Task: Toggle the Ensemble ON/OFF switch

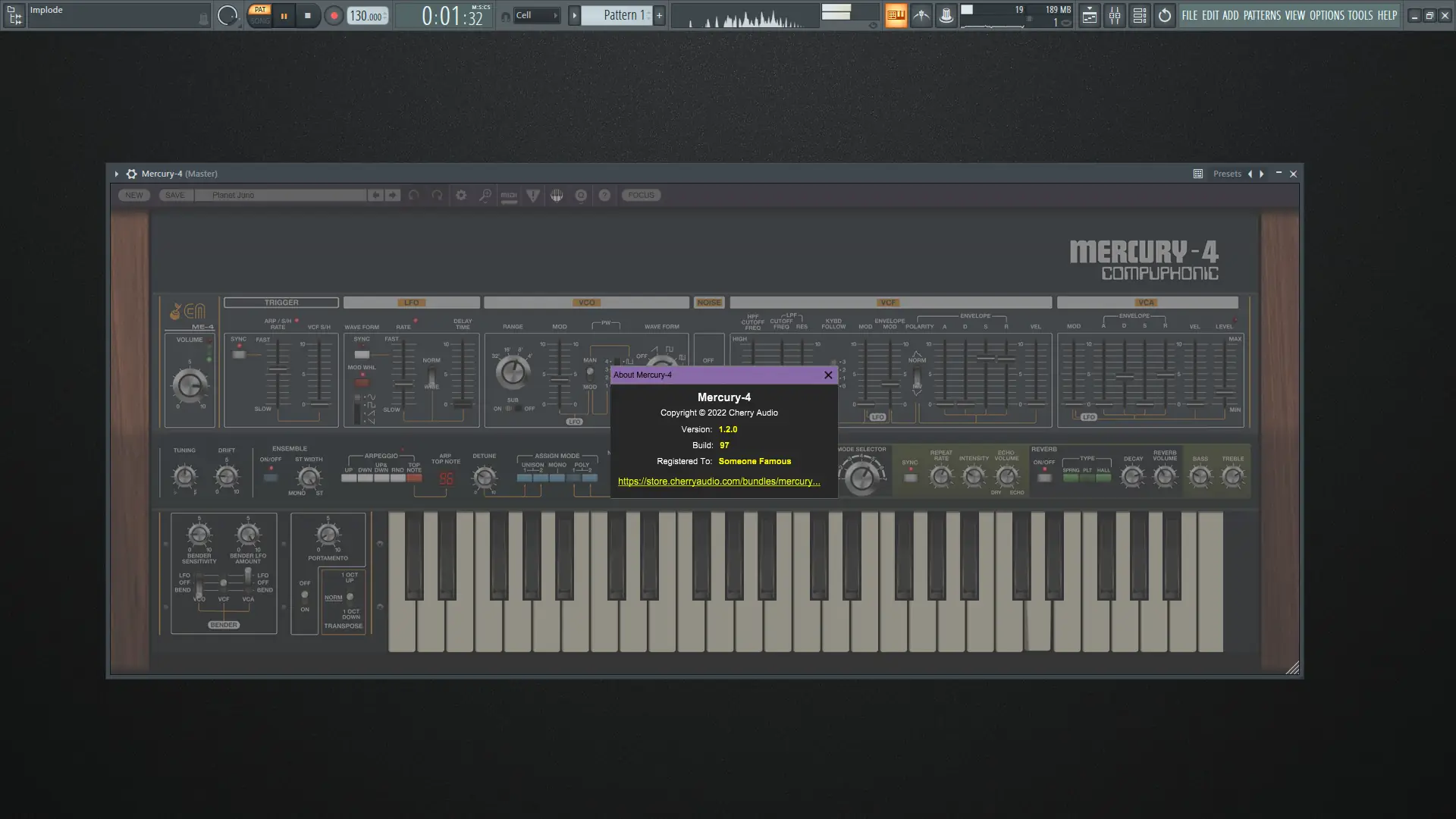Action: tap(270, 477)
